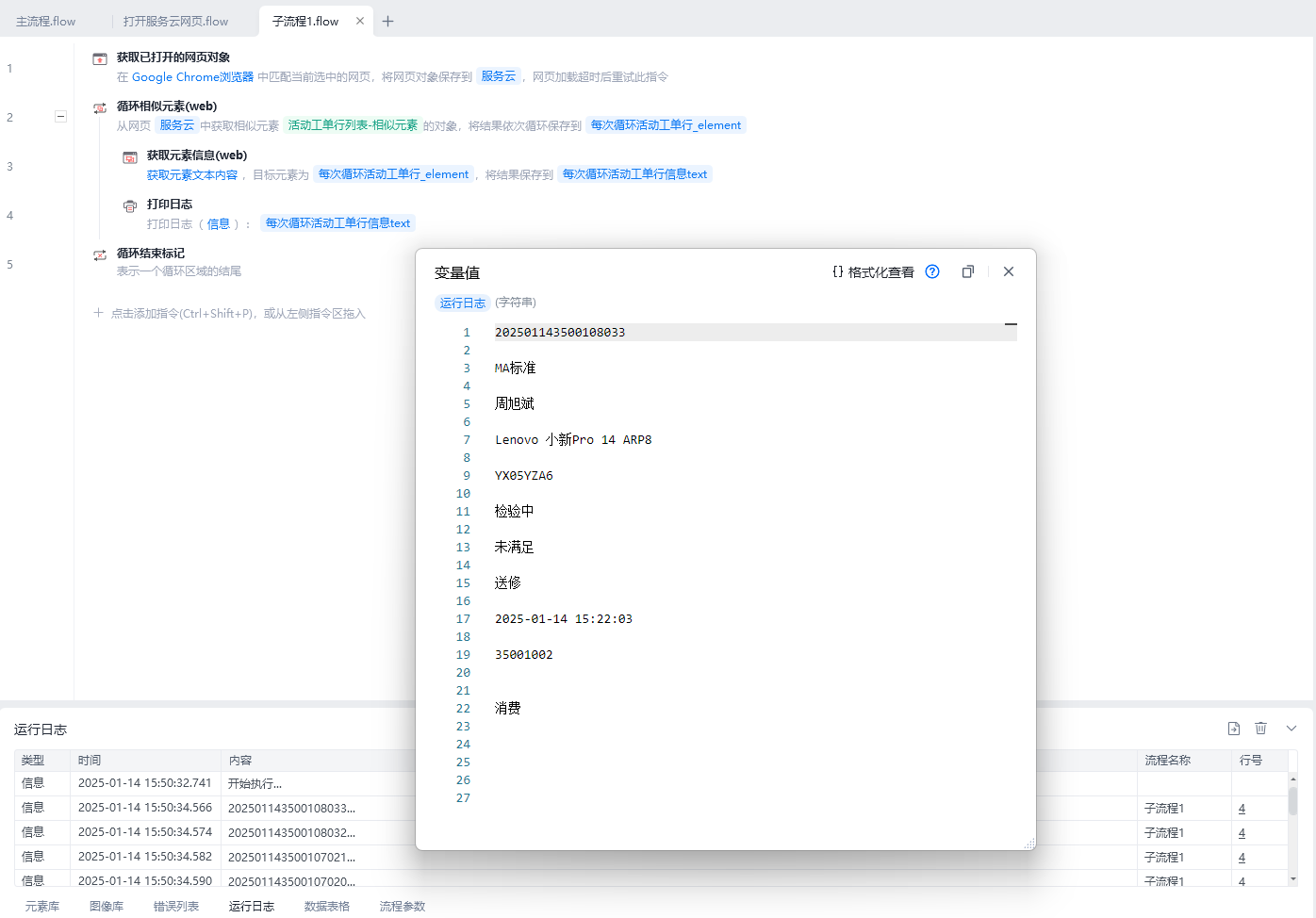1316x918 pixels.
Task: Collapse the 运行日志 panel with chevron
Action: [1291, 729]
